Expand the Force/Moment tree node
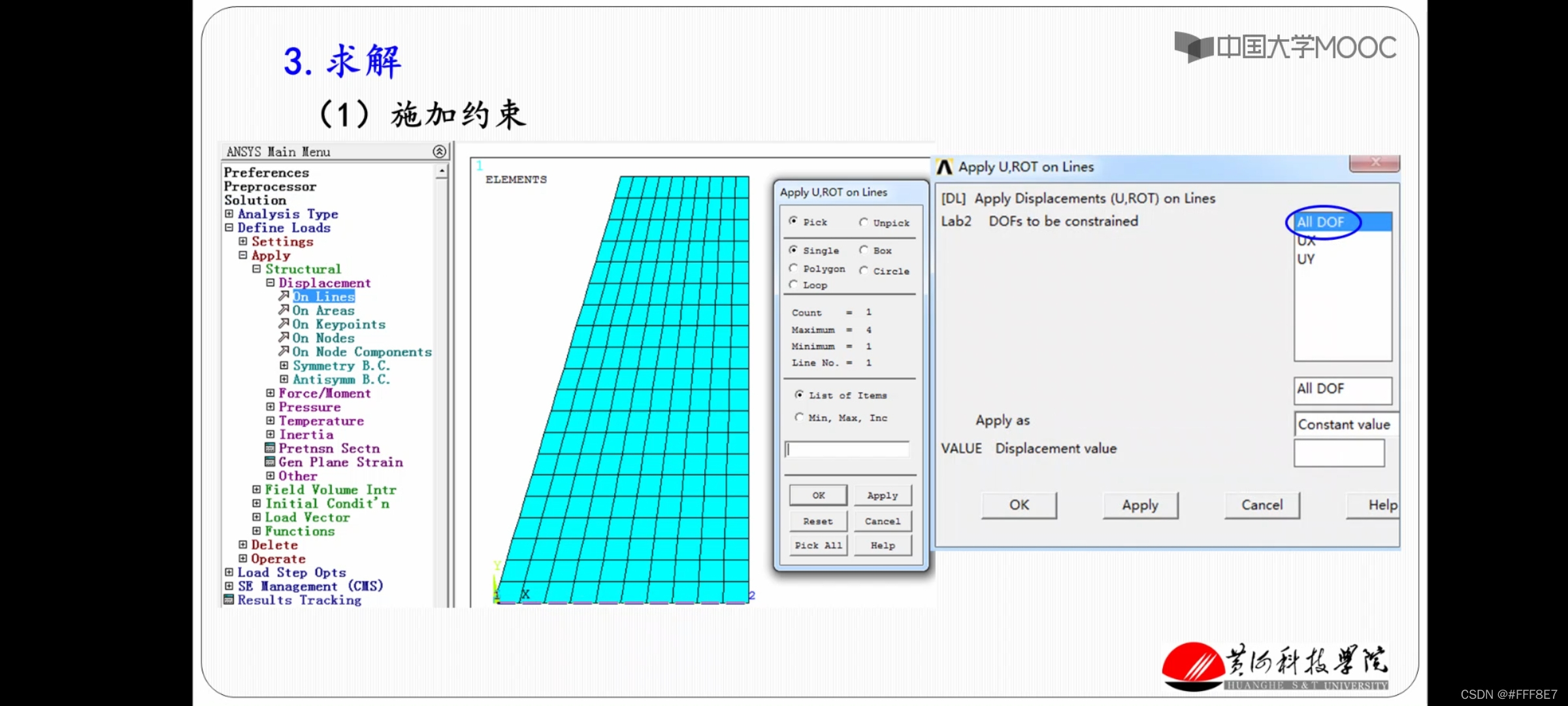This screenshot has width=1568, height=706. click(270, 393)
